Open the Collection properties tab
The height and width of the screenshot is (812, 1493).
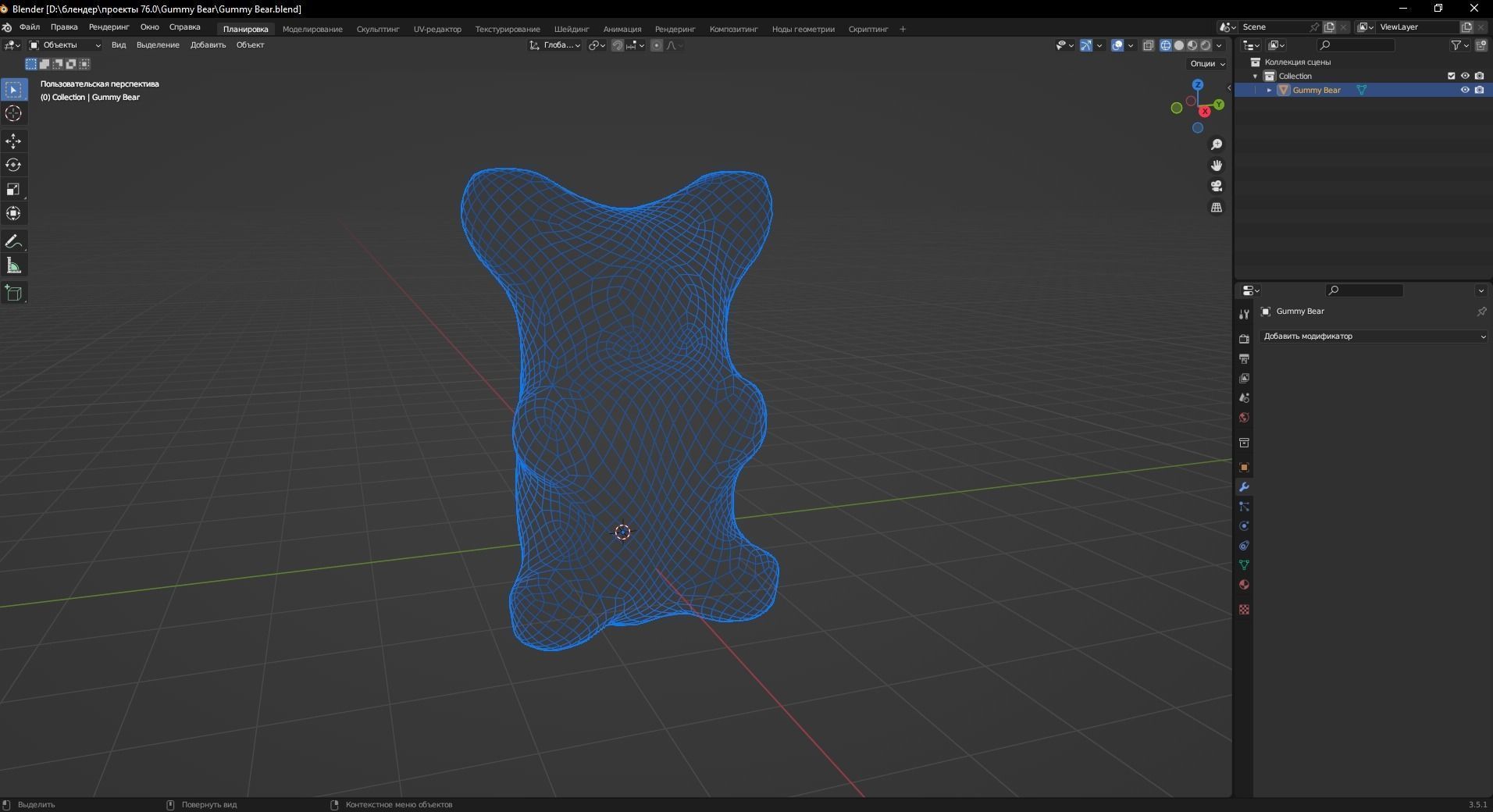tap(1244, 443)
